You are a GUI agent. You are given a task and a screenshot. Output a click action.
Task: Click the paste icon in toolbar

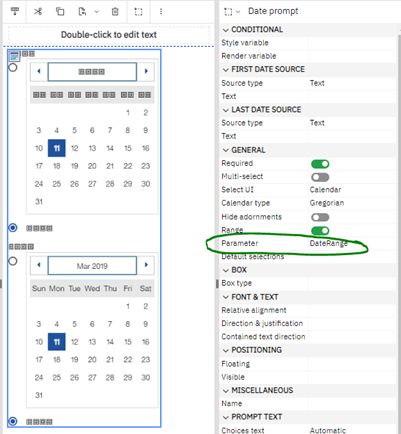click(x=82, y=12)
